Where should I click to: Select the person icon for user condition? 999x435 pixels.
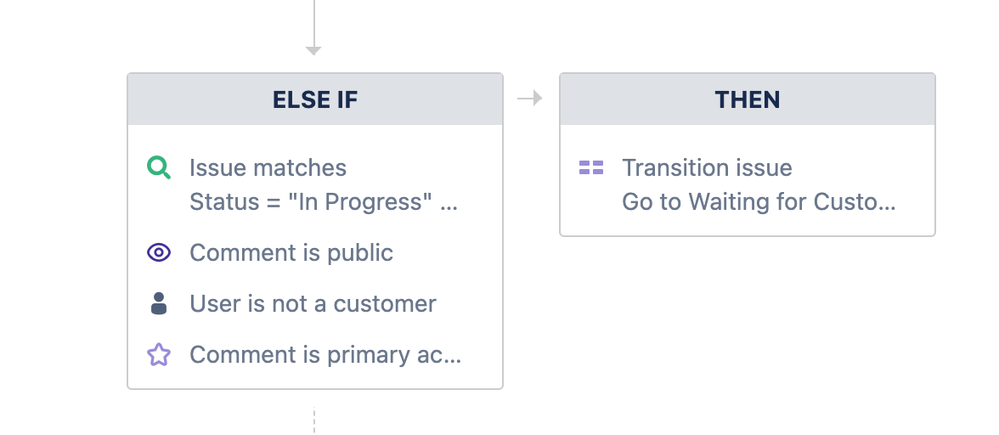coord(159,303)
